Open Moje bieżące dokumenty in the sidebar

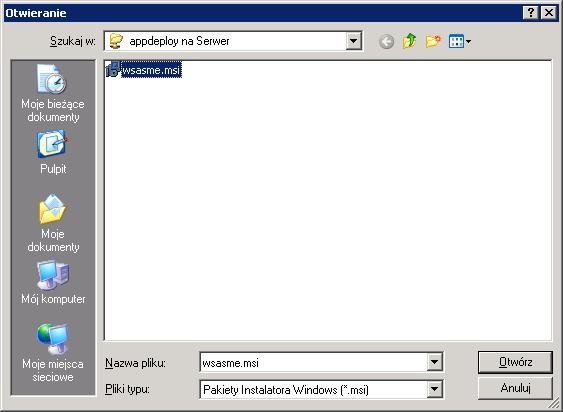click(x=53, y=93)
